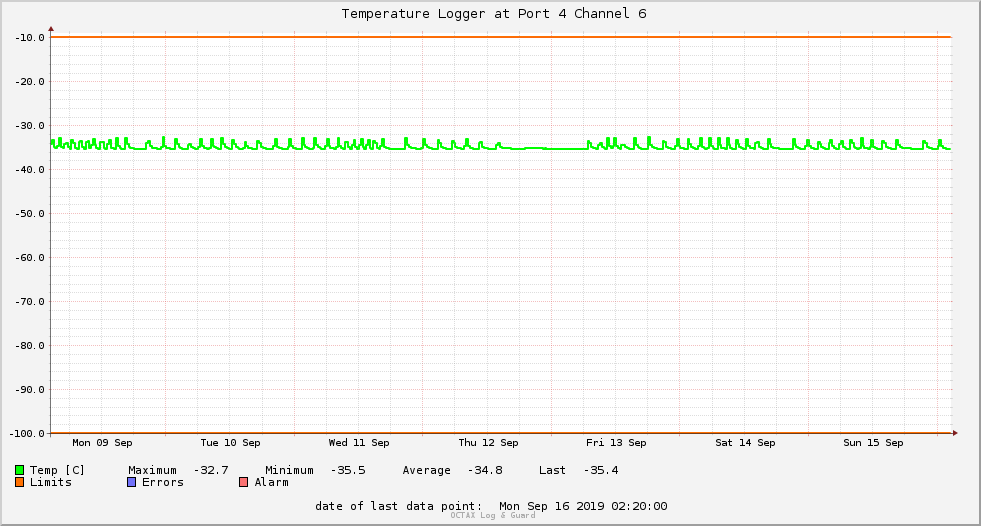Click the -60.0 y-axis label
Viewport: 981px width, 526px height.
[29, 258]
